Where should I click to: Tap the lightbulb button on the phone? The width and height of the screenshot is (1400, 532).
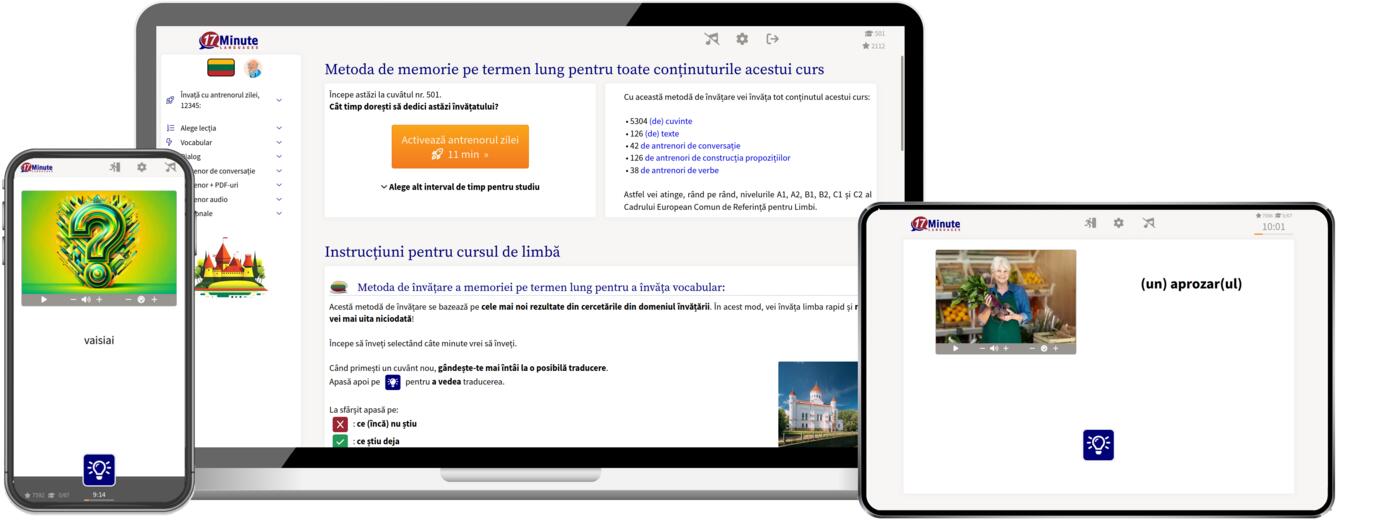pyautogui.click(x=99, y=469)
